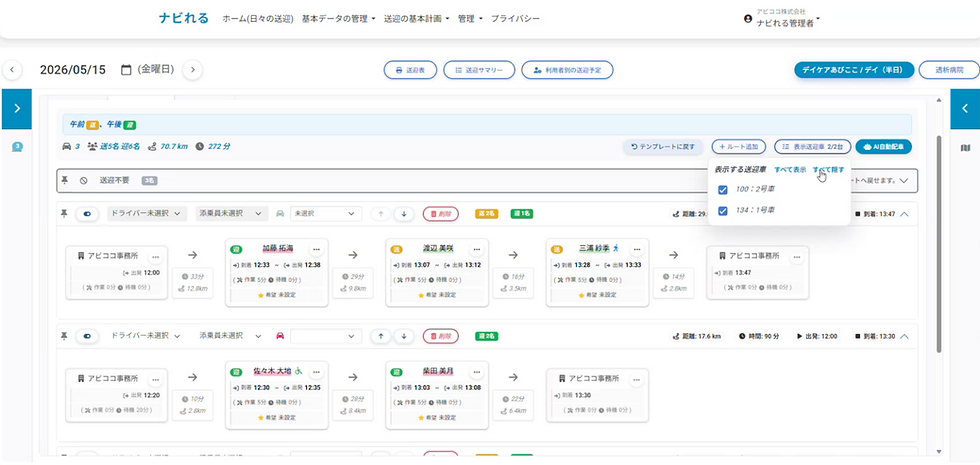The height and width of the screenshot is (465, 980).
Task: Open the empty vehicle dropdown in second route
Action: coord(326,336)
